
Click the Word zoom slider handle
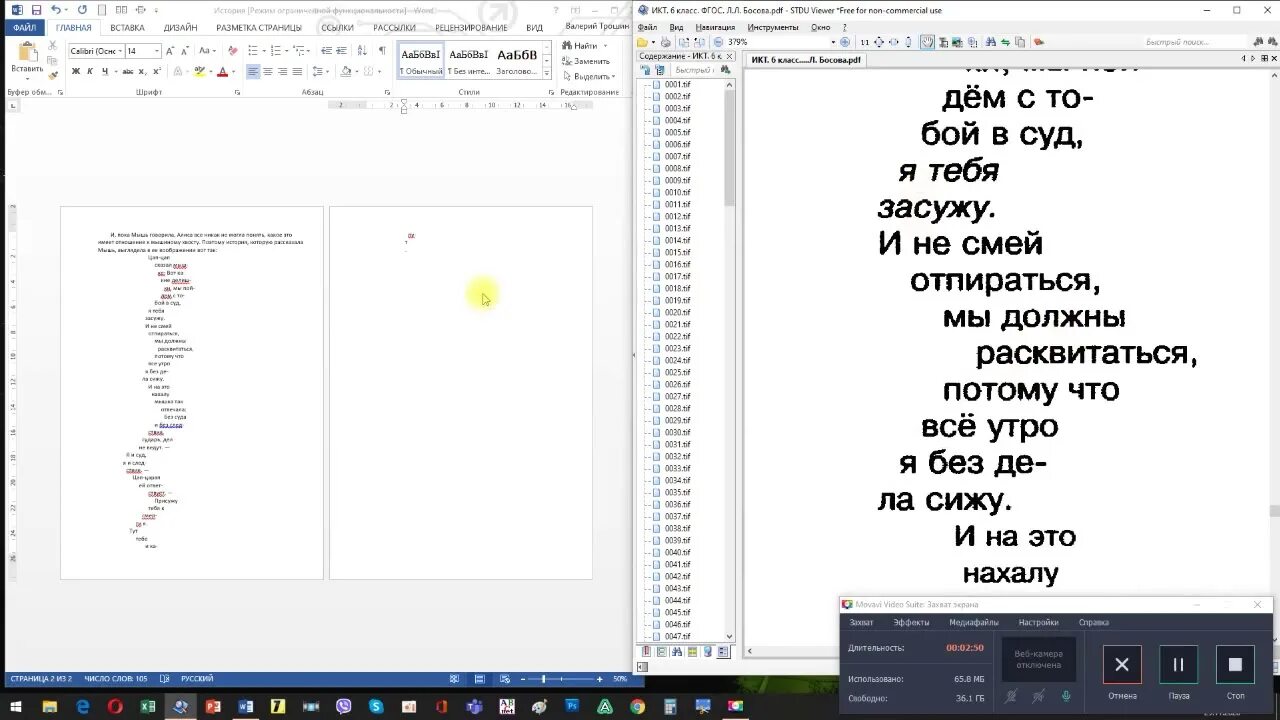coord(543,679)
